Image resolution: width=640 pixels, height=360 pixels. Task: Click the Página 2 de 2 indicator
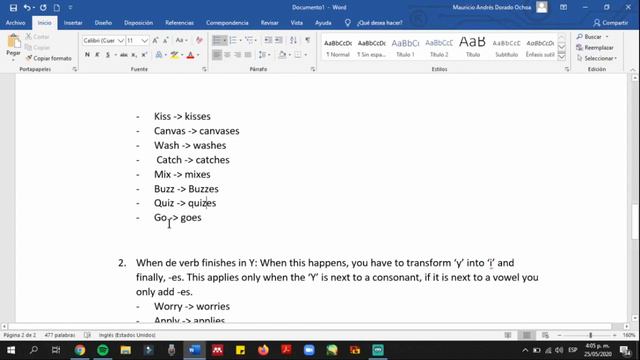20,335
